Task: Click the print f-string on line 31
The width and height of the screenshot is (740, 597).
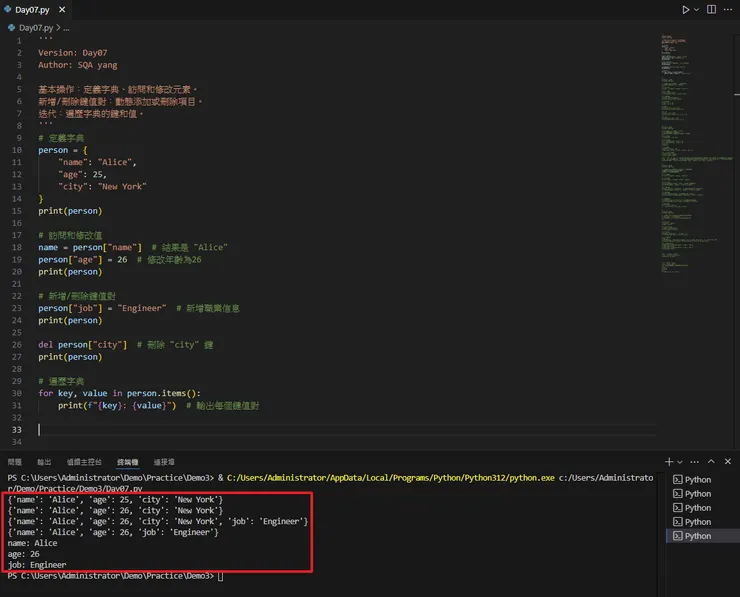Action: point(117,406)
